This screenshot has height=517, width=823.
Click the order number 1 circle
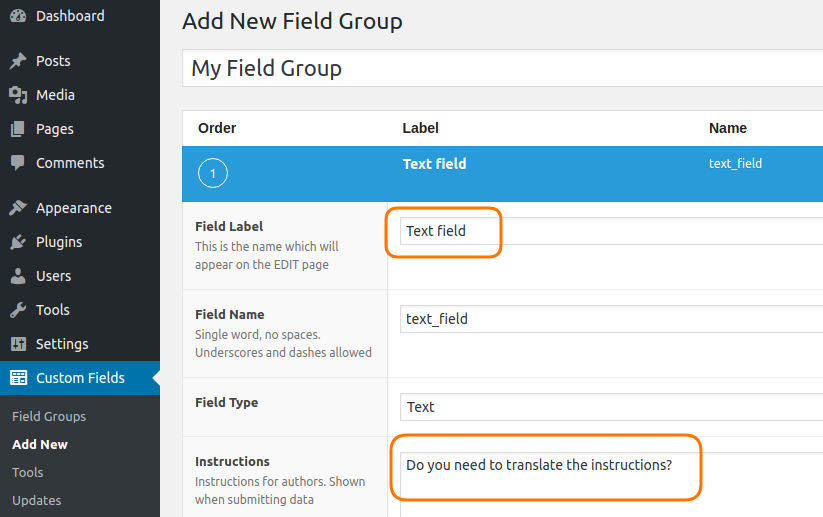pyautogui.click(x=213, y=173)
